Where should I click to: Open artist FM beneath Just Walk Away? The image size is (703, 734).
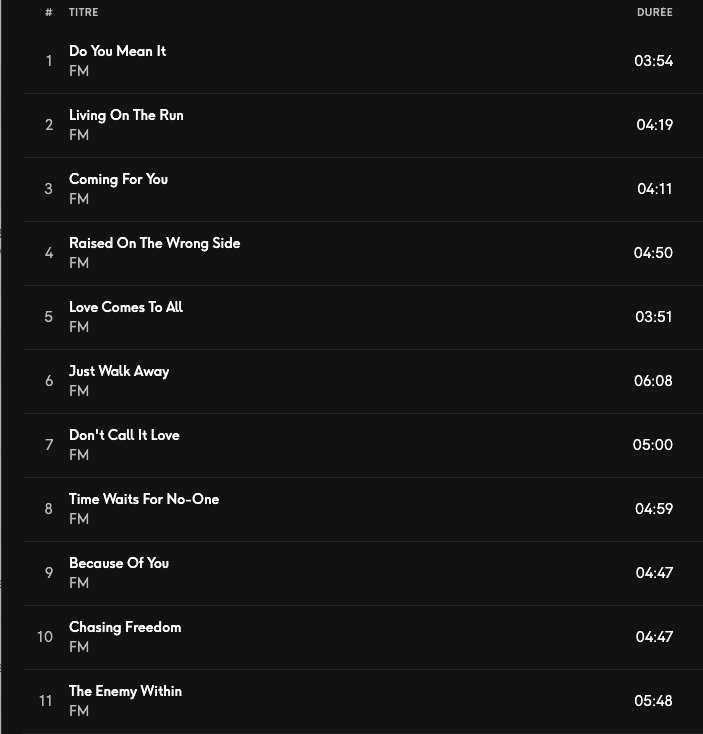[x=79, y=391]
